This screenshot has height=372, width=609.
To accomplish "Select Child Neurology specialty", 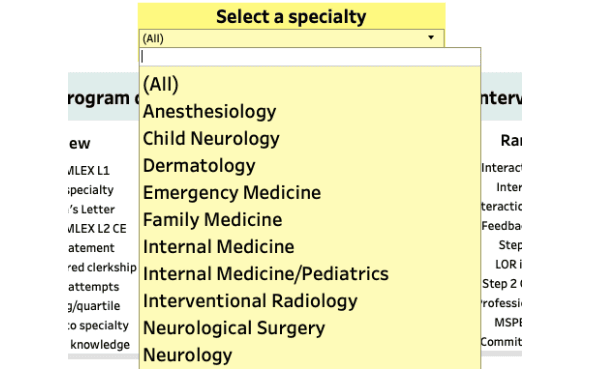I will pos(211,139).
